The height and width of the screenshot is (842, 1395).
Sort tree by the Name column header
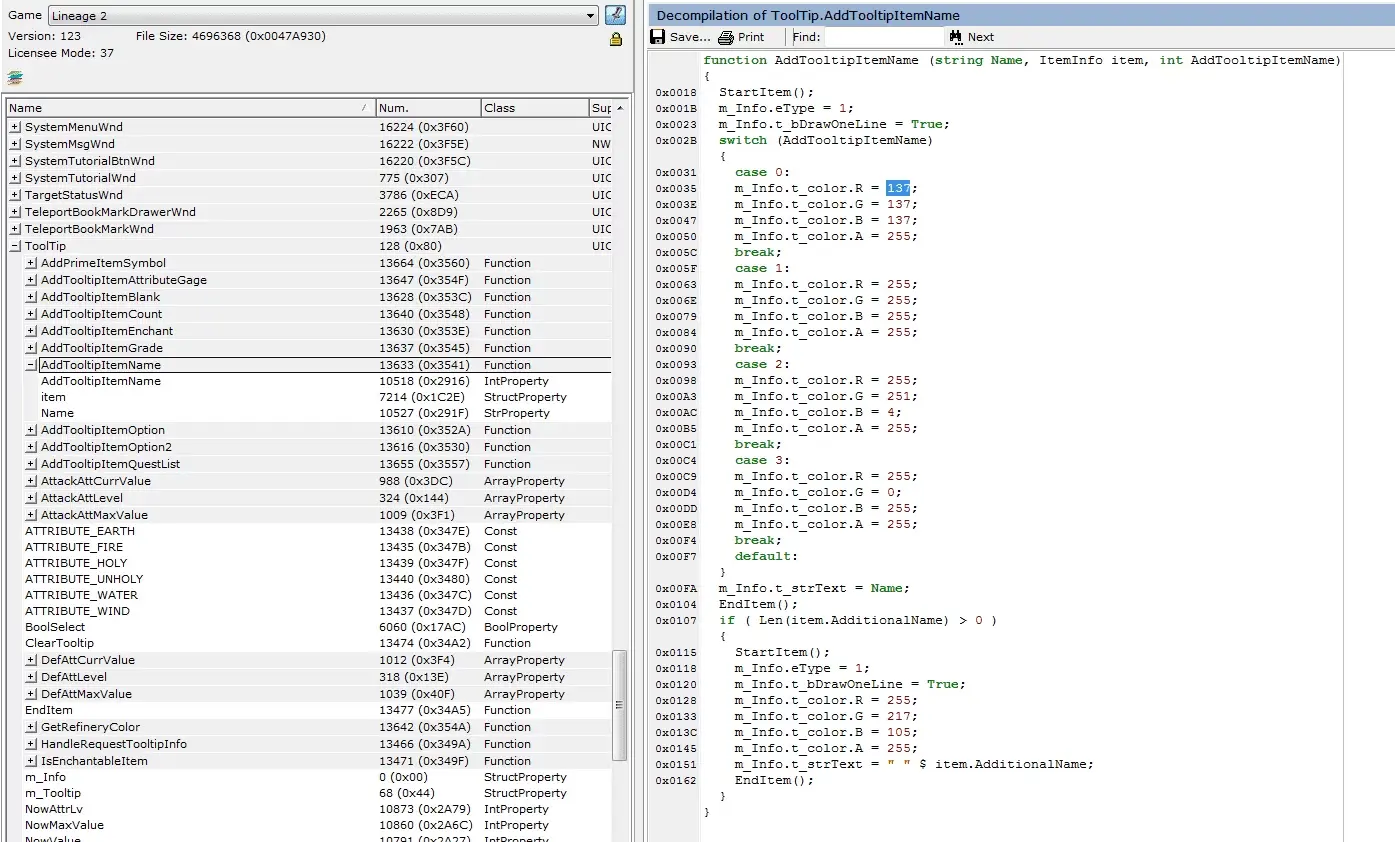[x=190, y=108]
